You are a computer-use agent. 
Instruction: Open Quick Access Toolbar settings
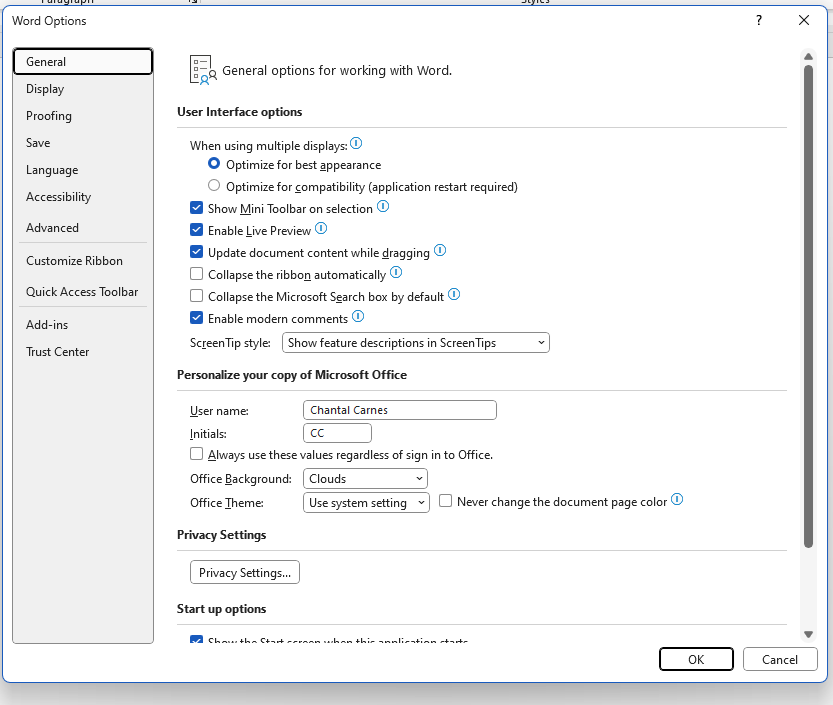tap(83, 292)
